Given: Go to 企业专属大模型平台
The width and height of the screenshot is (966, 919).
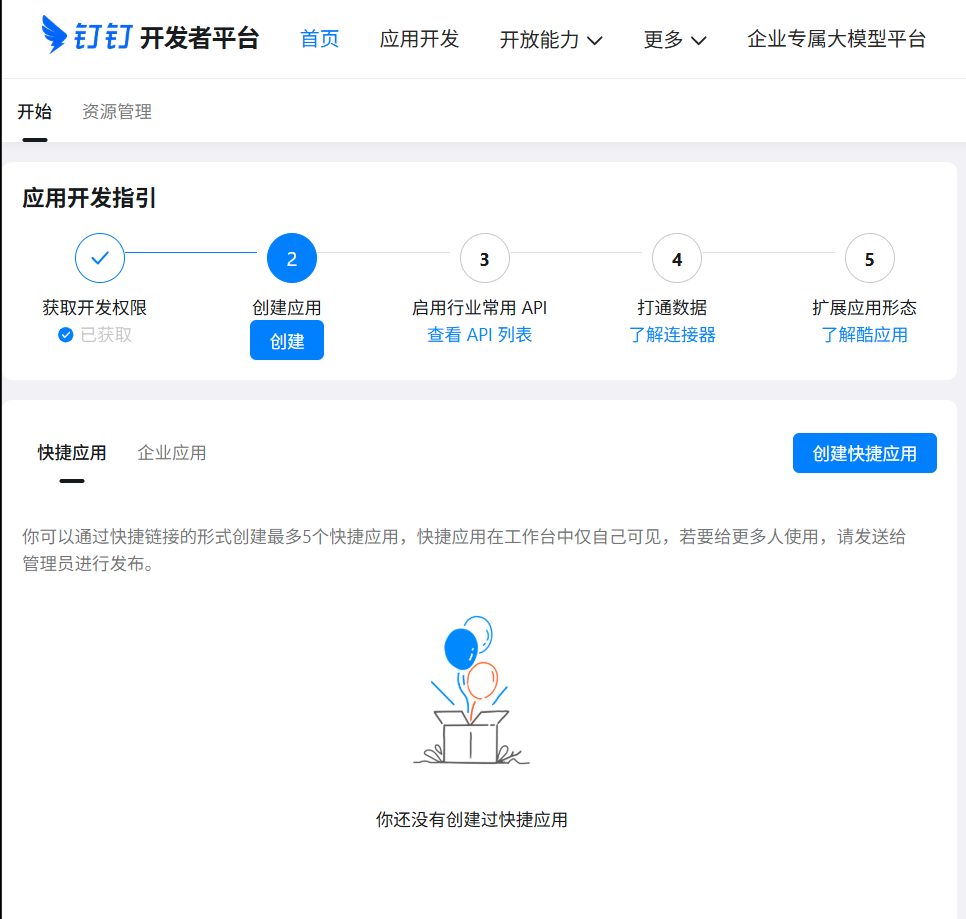Looking at the screenshot, I should click(837, 38).
